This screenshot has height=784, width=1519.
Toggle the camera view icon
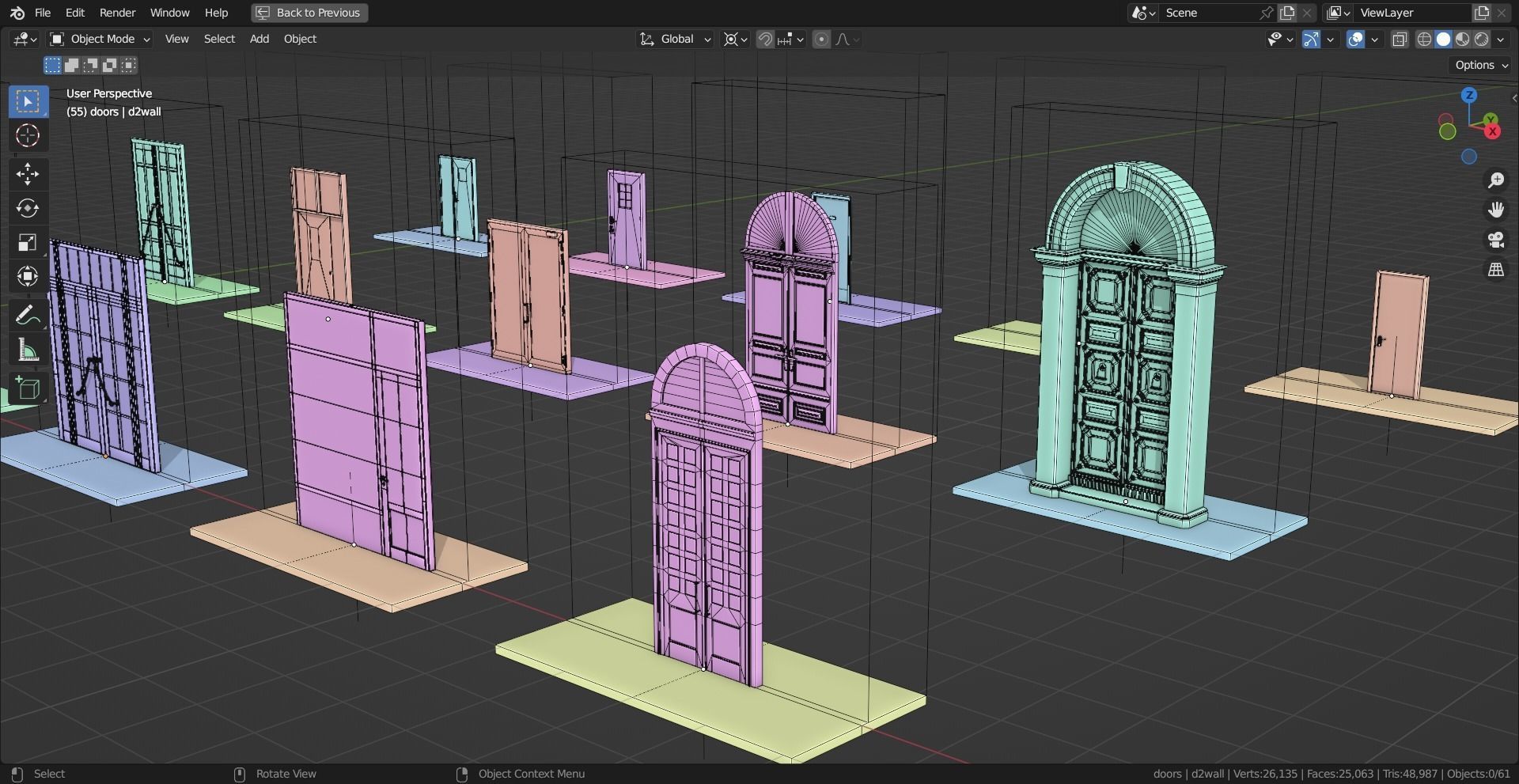pyautogui.click(x=1495, y=240)
